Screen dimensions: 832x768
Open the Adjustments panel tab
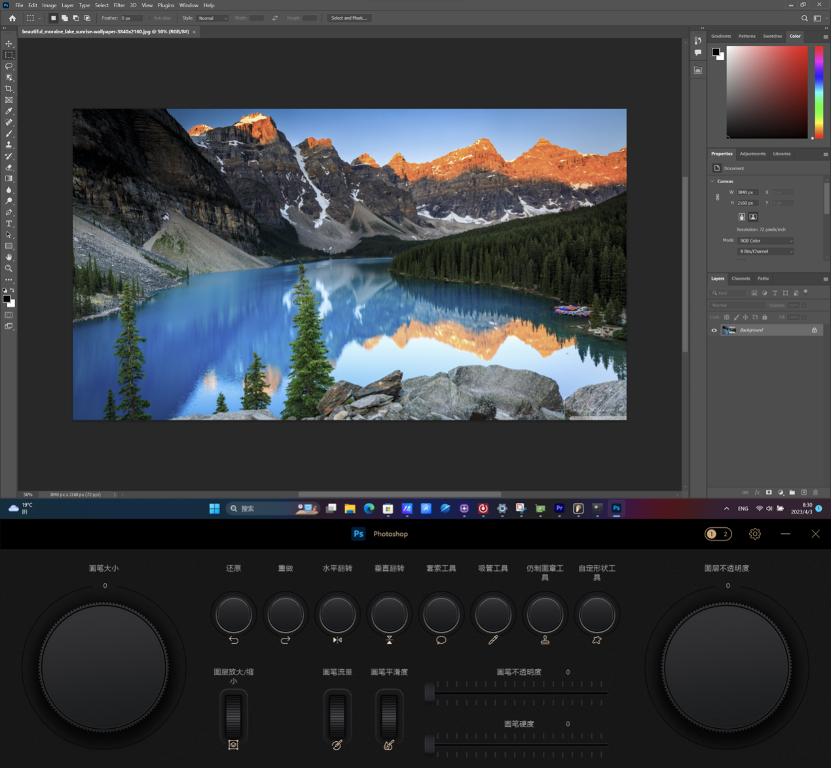[x=752, y=153]
